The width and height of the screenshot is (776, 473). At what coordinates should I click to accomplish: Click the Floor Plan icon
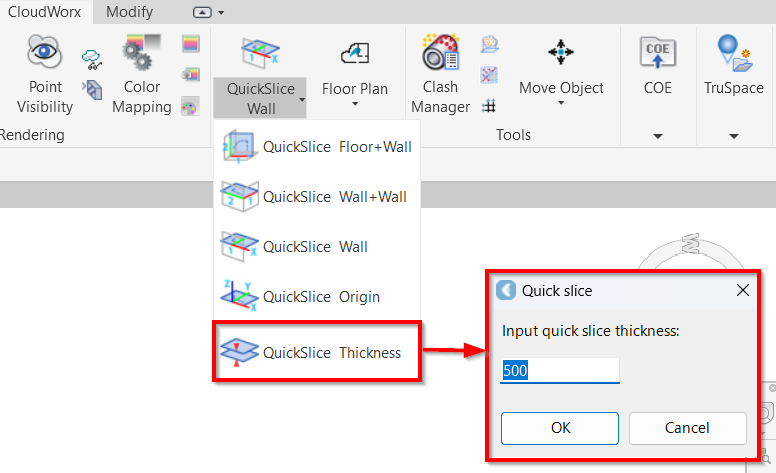pos(355,53)
